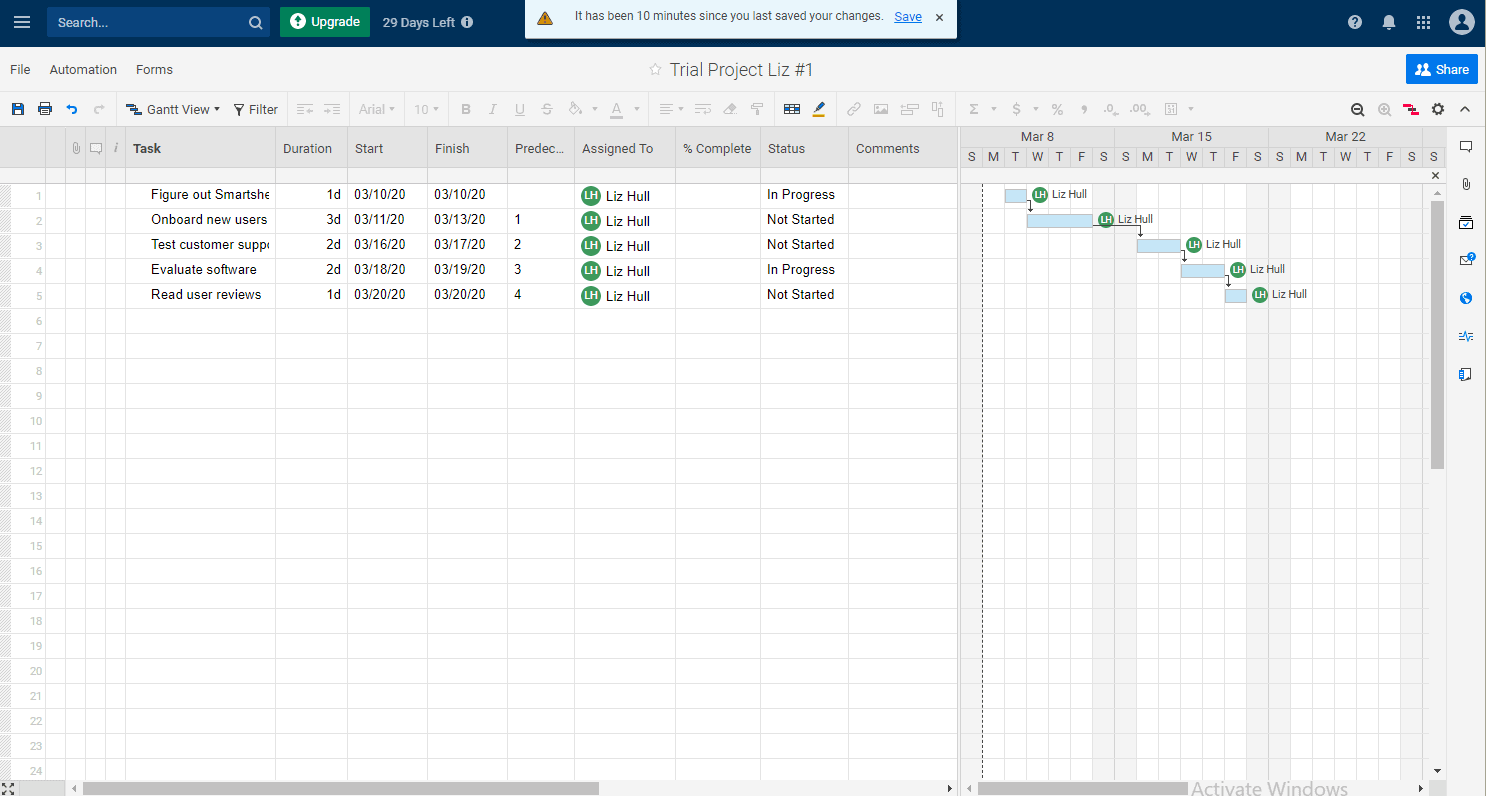
Task: Click the Gantt bar for Onboard new users
Action: coord(1060,220)
